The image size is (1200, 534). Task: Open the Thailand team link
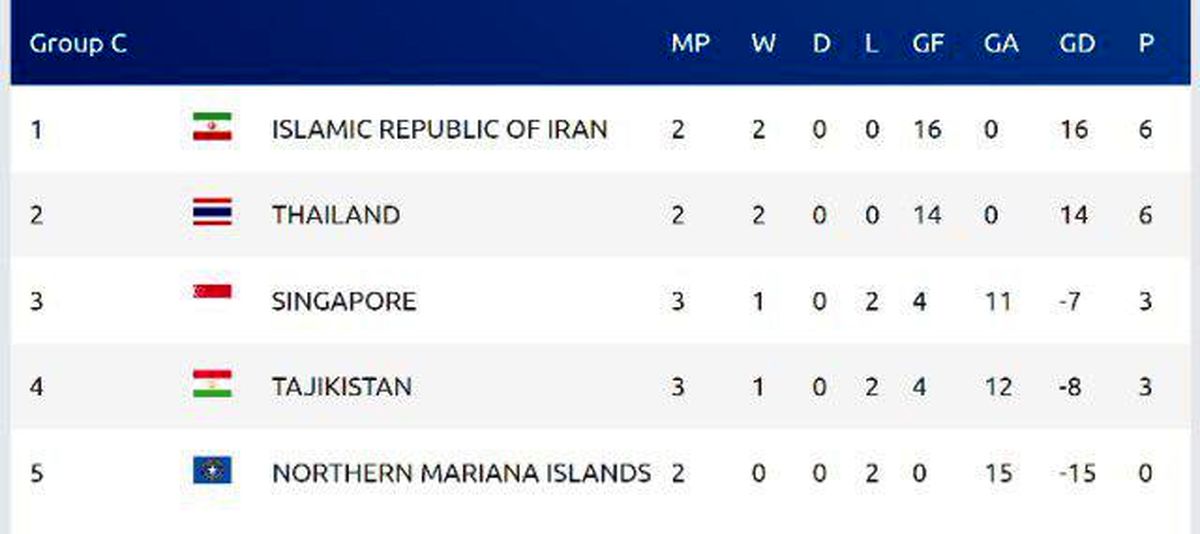pyautogui.click(x=336, y=215)
